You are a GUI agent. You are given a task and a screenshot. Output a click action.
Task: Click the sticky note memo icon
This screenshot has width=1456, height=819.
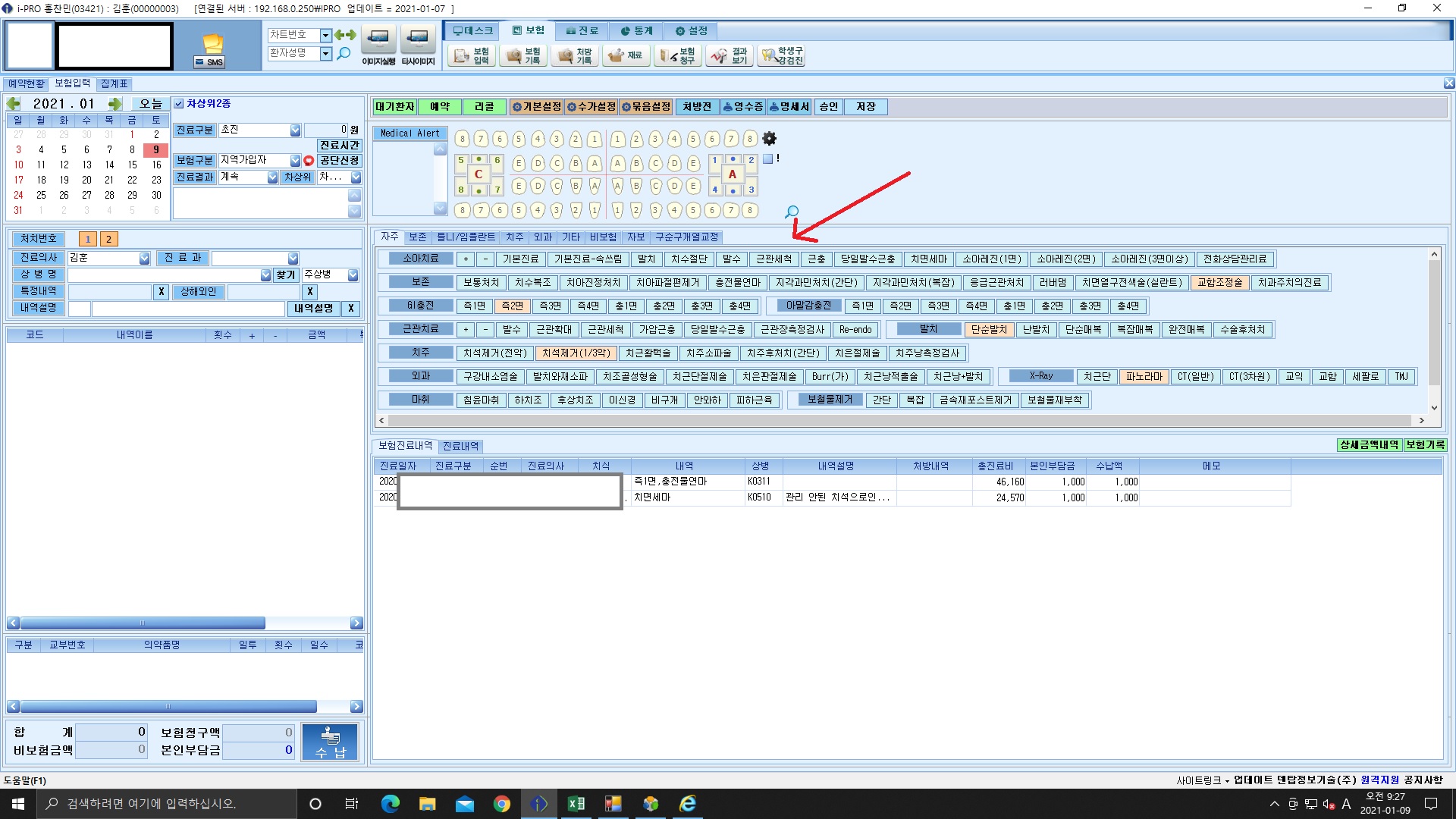tap(213, 43)
